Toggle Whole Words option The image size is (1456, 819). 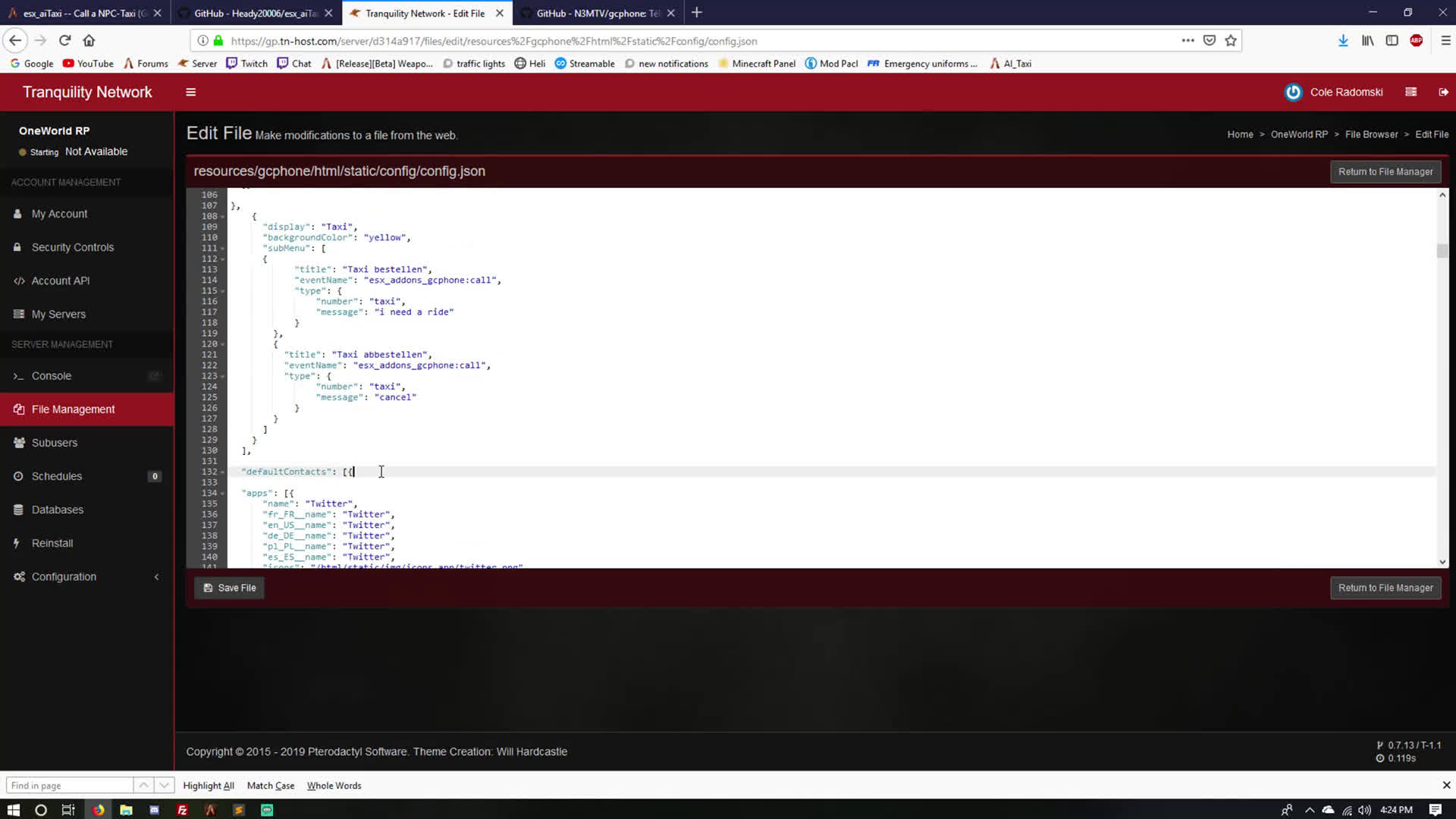(334, 786)
